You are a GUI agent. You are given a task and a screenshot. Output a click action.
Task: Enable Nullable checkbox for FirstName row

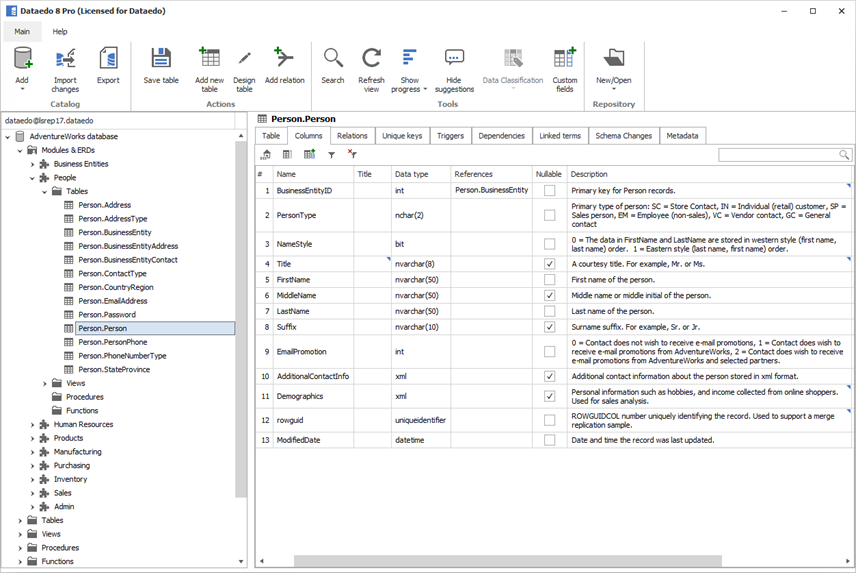[549, 280]
